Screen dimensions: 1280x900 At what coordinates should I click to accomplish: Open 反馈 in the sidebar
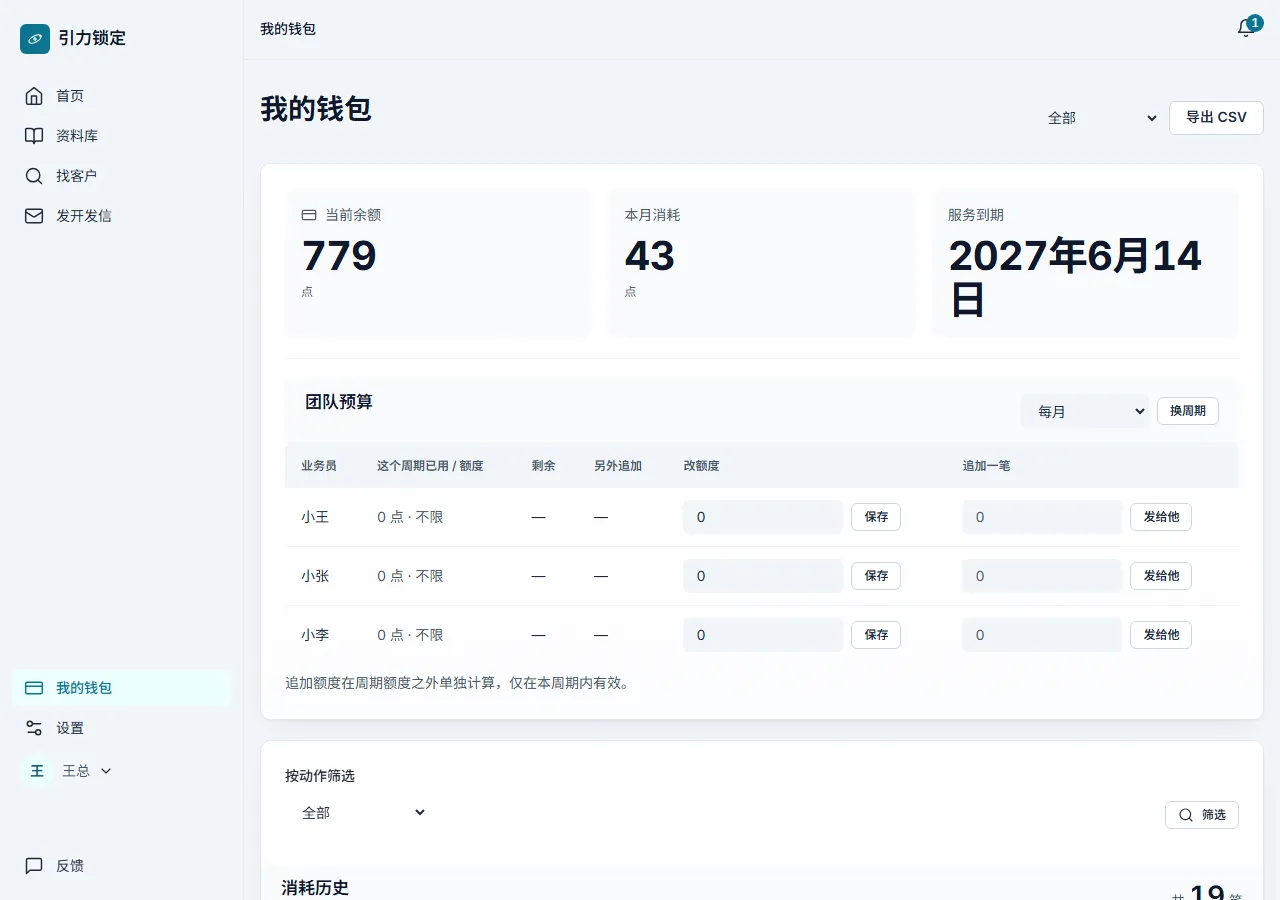pos(122,866)
